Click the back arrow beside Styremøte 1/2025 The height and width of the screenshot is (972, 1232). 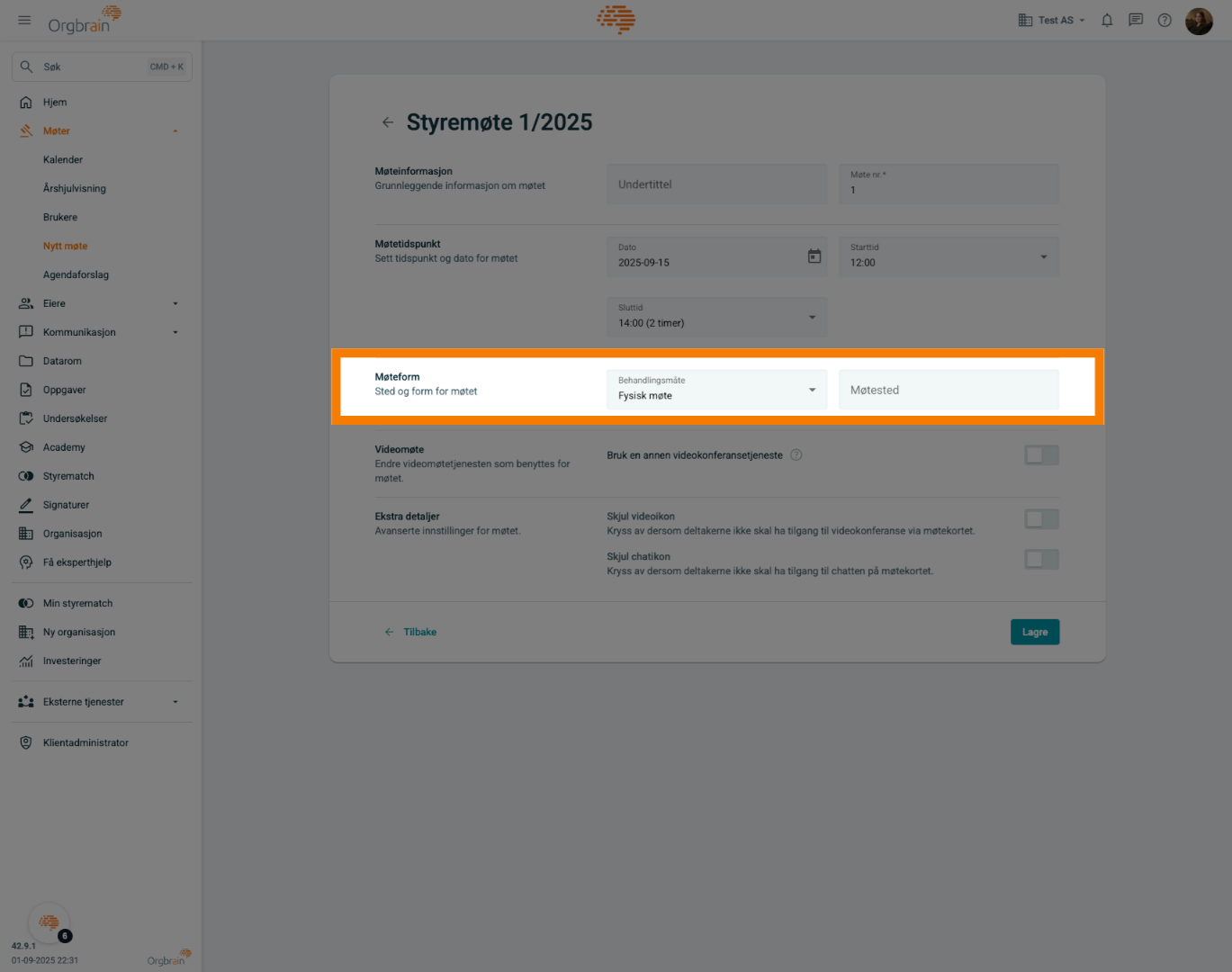coord(388,122)
